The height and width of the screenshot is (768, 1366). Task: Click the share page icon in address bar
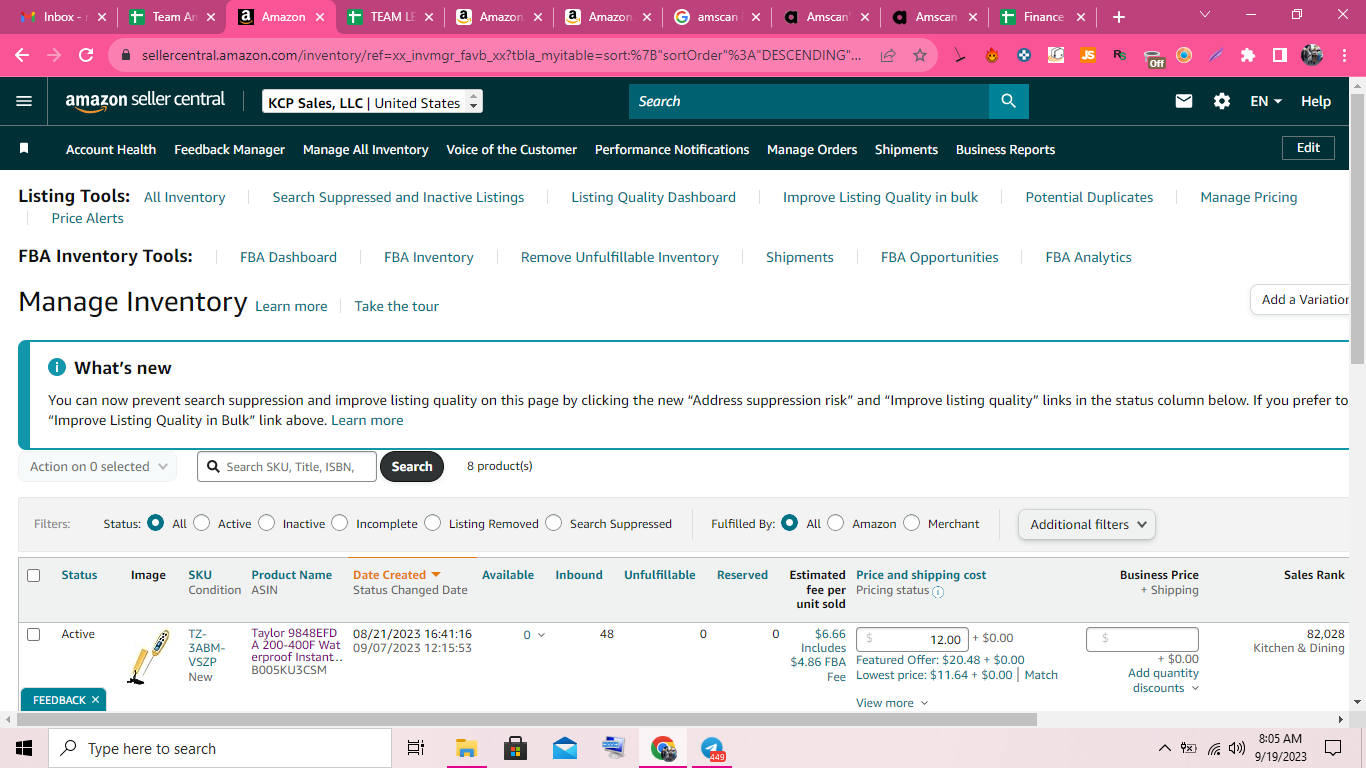click(x=887, y=55)
